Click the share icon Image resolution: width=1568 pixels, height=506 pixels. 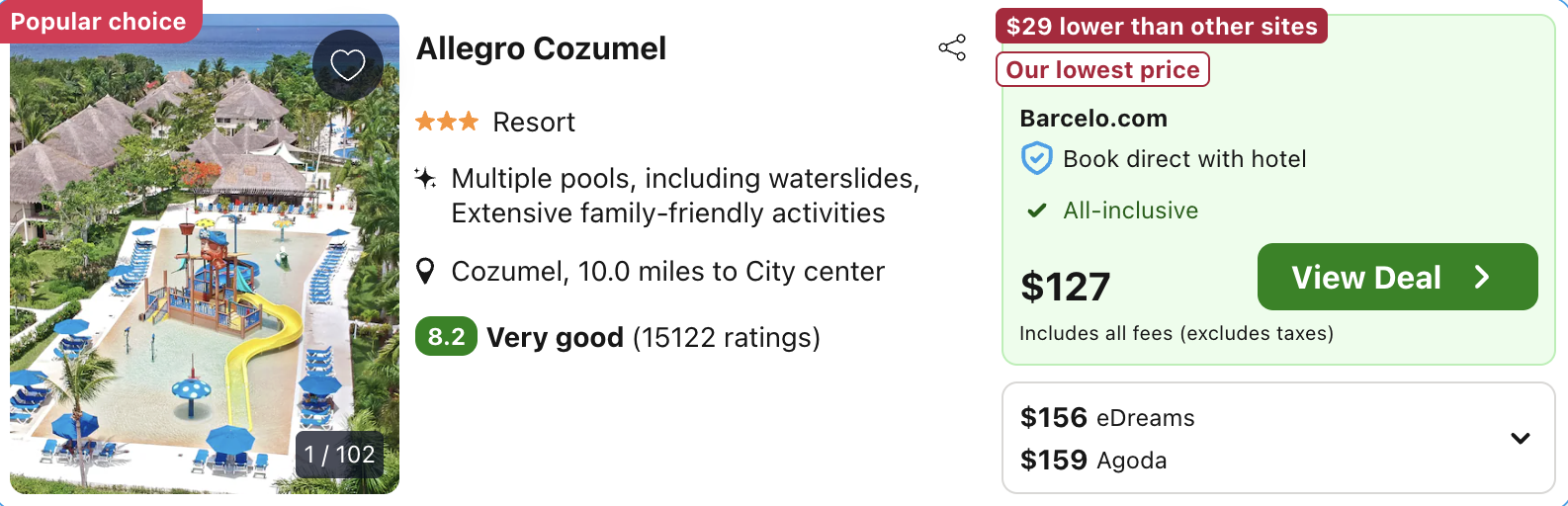pyautogui.click(x=952, y=47)
